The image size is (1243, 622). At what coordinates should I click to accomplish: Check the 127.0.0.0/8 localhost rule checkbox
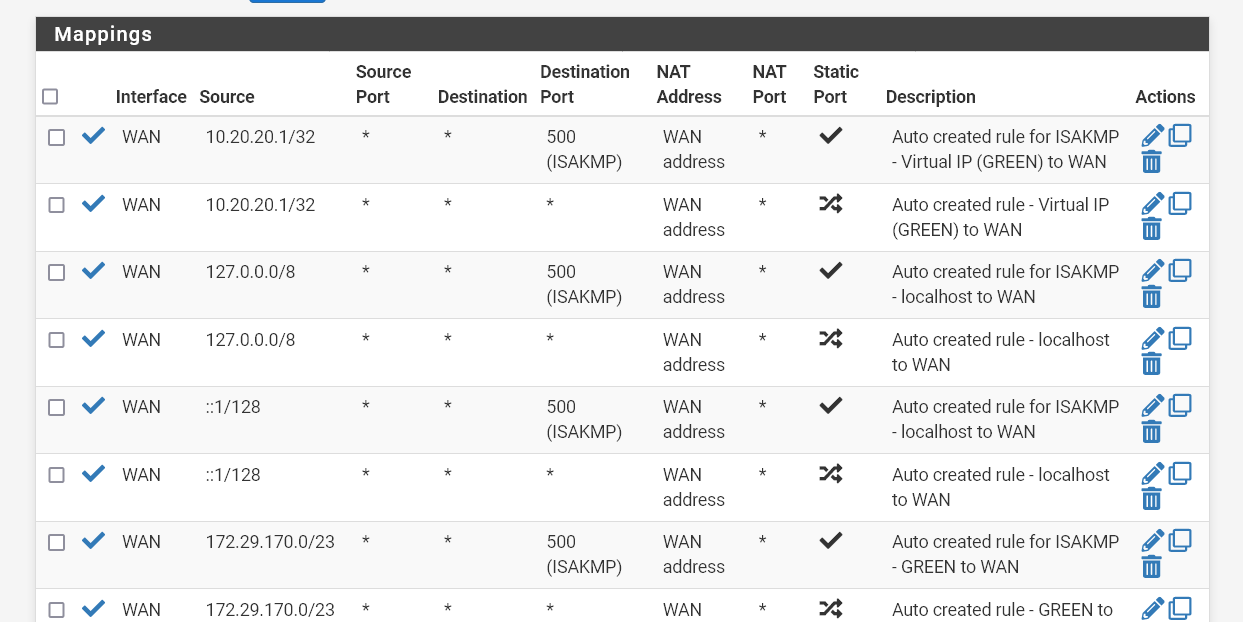(x=56, y=339)
